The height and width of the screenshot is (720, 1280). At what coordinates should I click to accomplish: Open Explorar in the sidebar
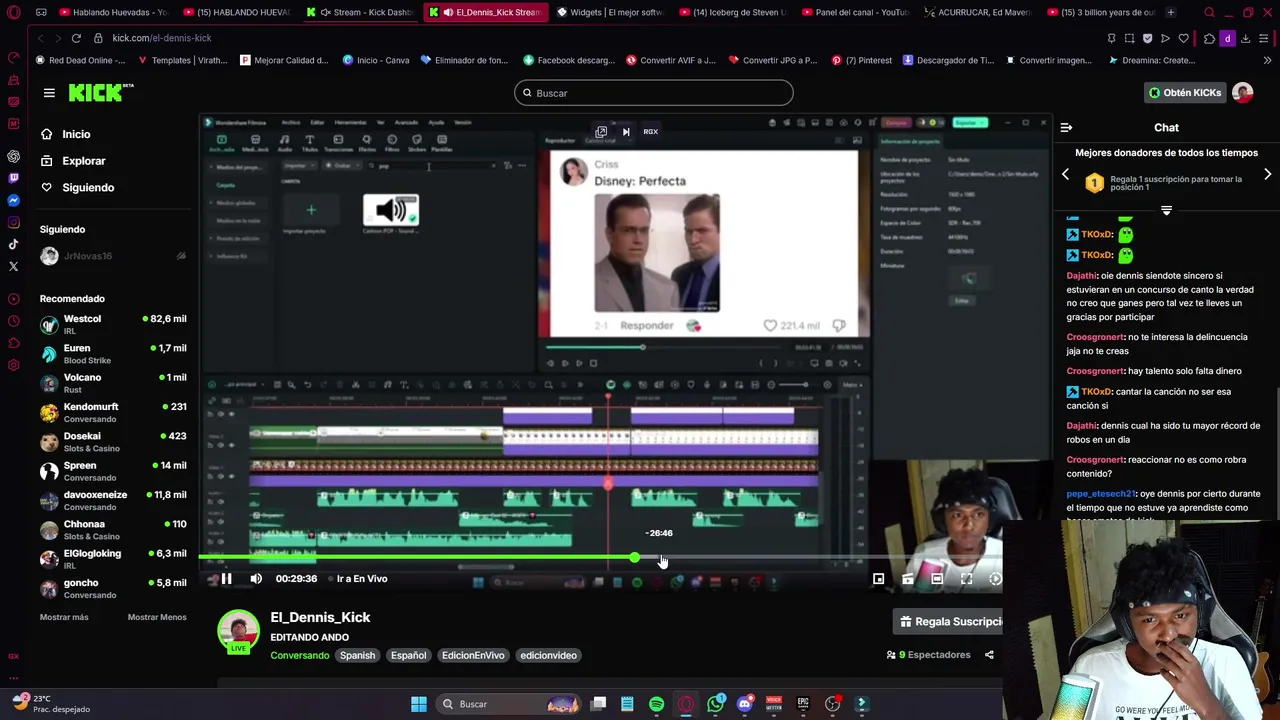pyautogui.click(x=73, y=161)
